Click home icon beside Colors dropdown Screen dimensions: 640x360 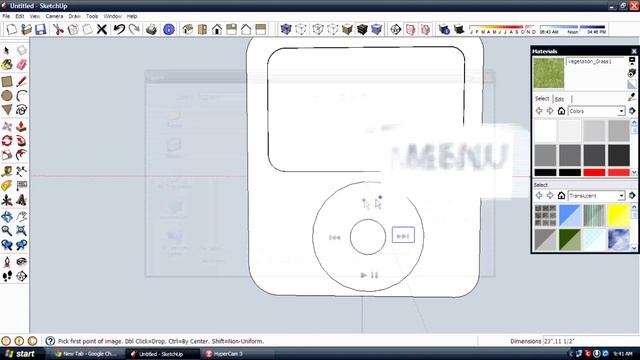click(561, 111)
